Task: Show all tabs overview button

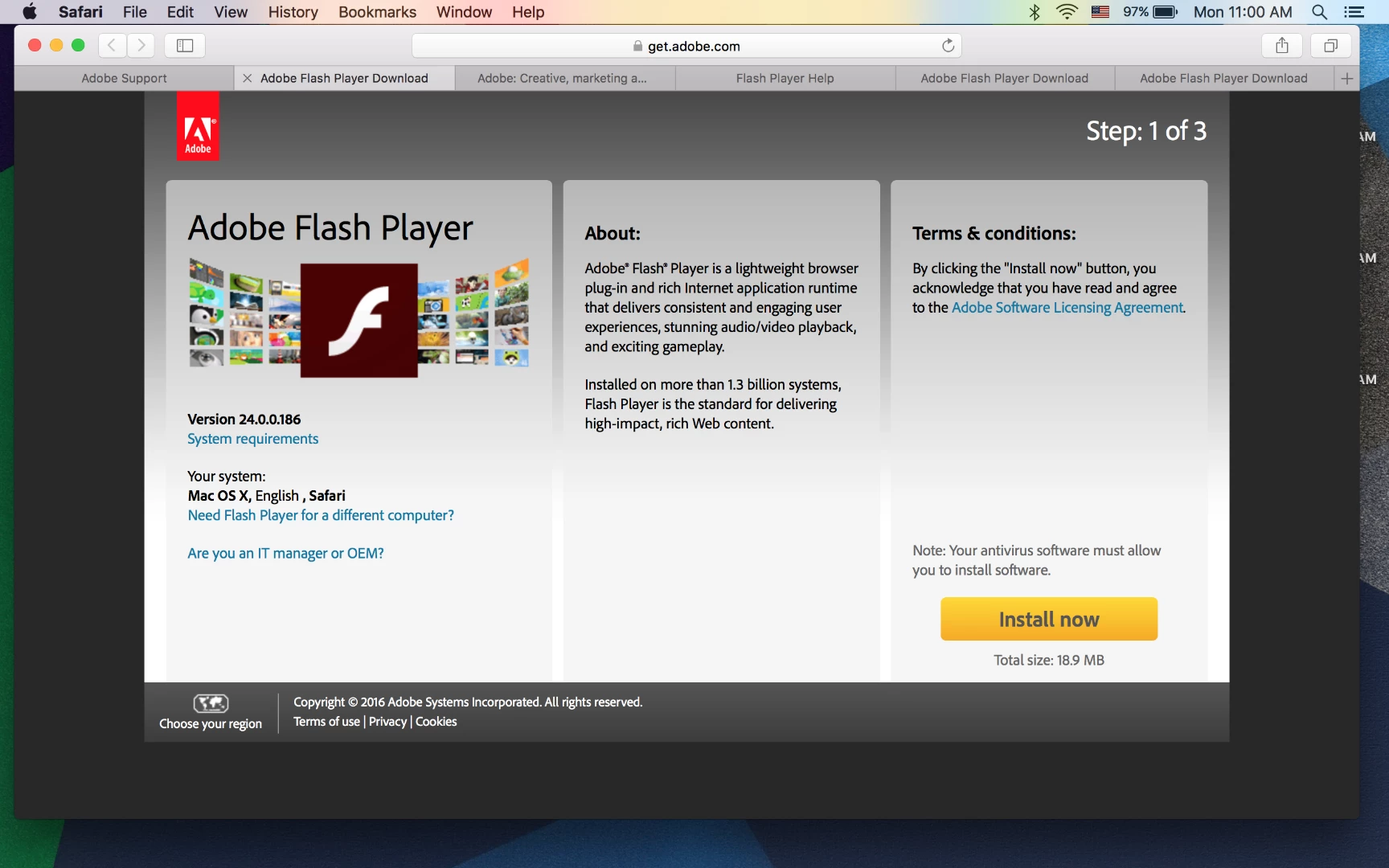Action: (1330, 45)
